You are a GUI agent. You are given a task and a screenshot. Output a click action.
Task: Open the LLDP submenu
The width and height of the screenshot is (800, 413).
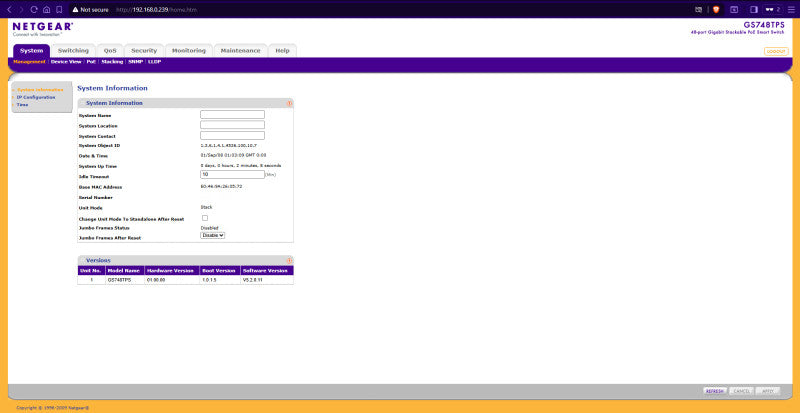[154, 62]
